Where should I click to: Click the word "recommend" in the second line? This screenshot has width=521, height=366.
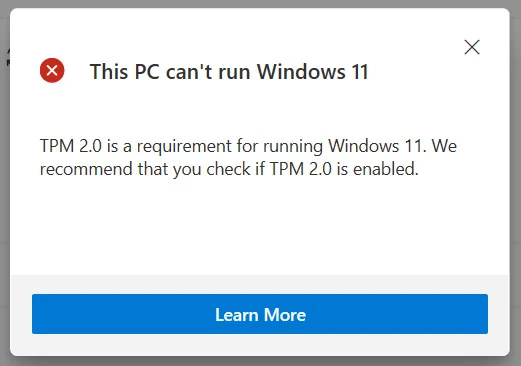pos(86,169)
